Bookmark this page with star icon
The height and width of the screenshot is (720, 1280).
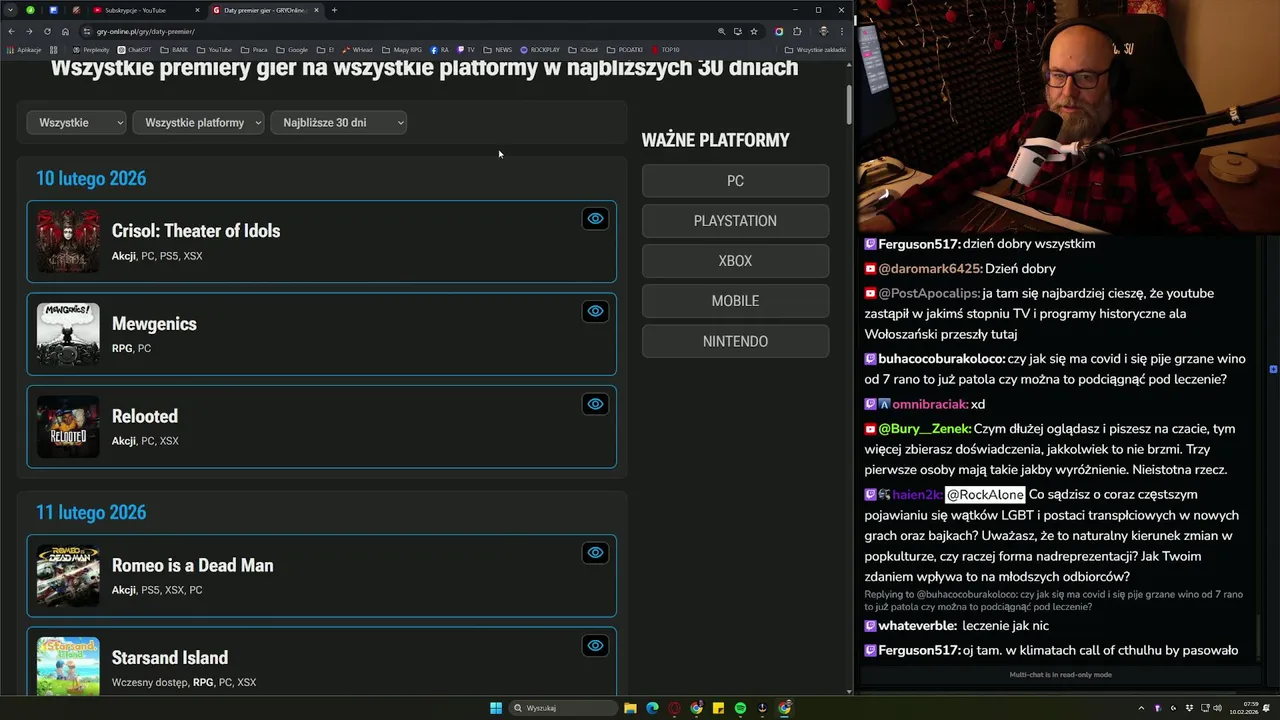tap(754, 31)
